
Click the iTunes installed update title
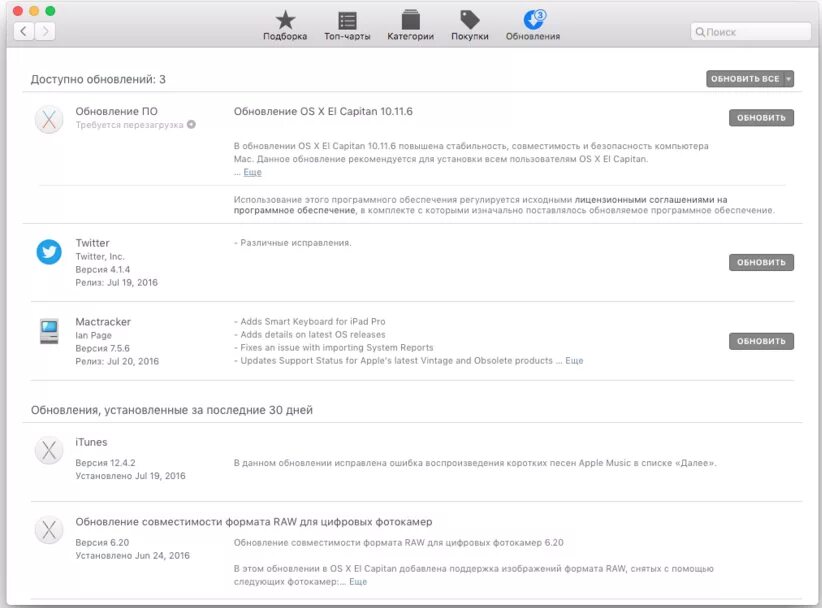point(91,442)
